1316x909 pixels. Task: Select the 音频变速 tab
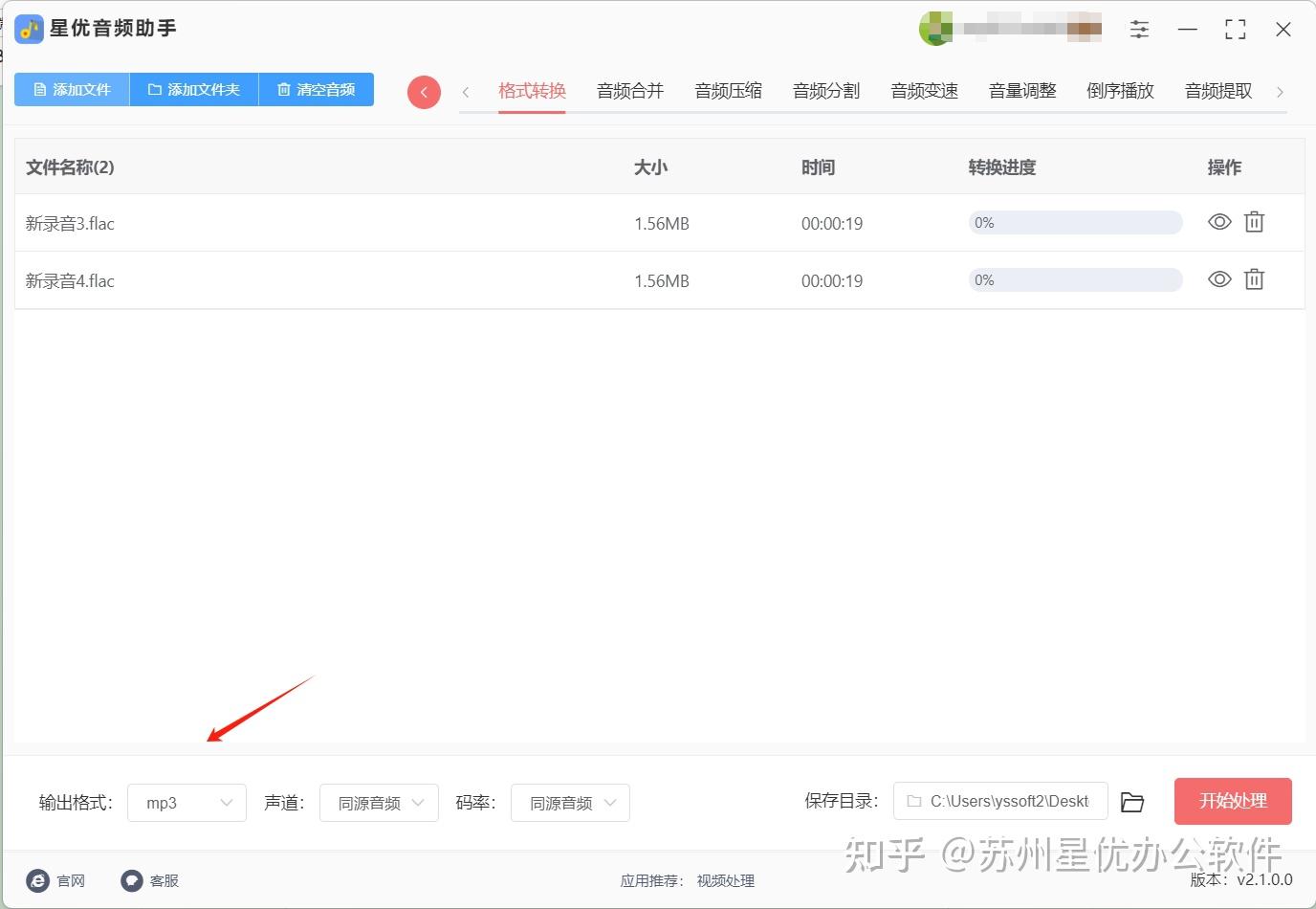923,90
